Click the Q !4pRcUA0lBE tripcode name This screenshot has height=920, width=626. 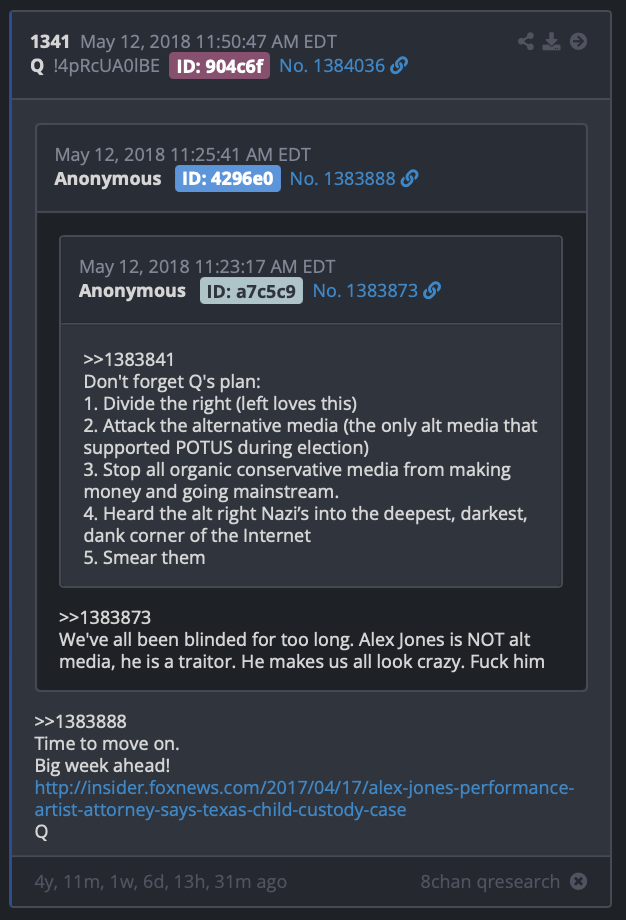[95, 66]
